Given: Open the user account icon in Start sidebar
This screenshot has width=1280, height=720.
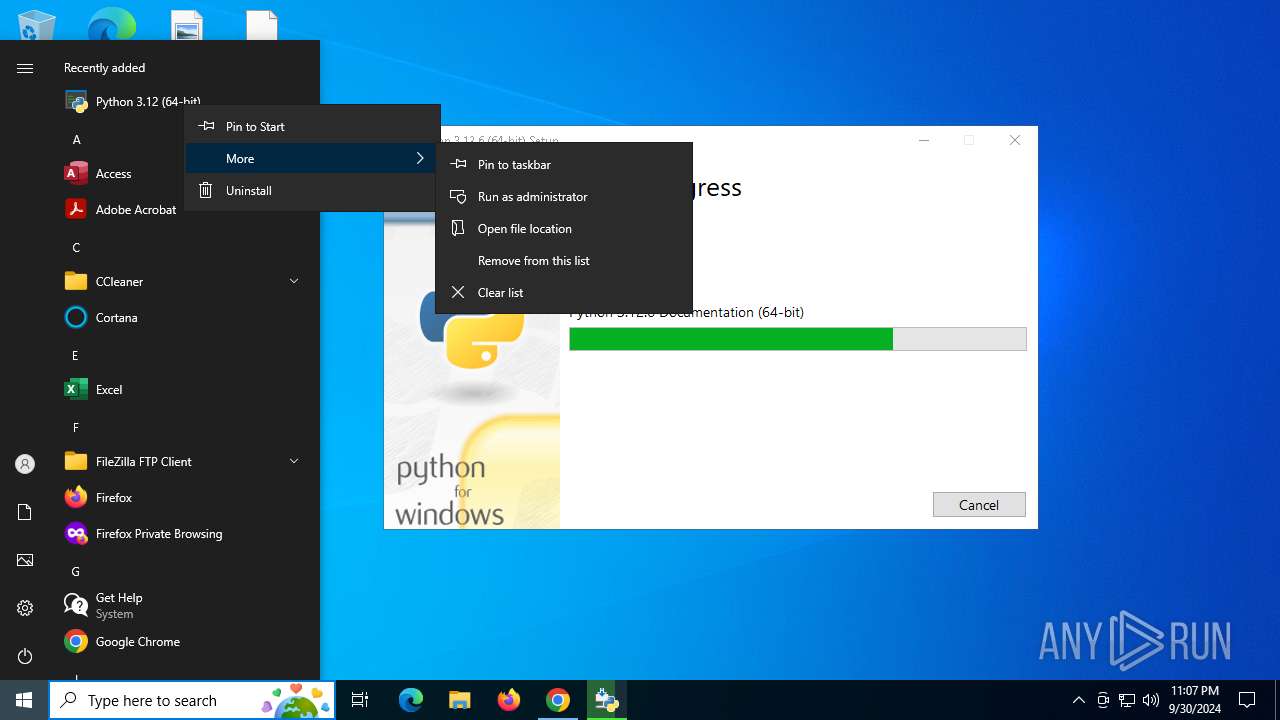Looking at the screenshot, I should click(25, 464).
